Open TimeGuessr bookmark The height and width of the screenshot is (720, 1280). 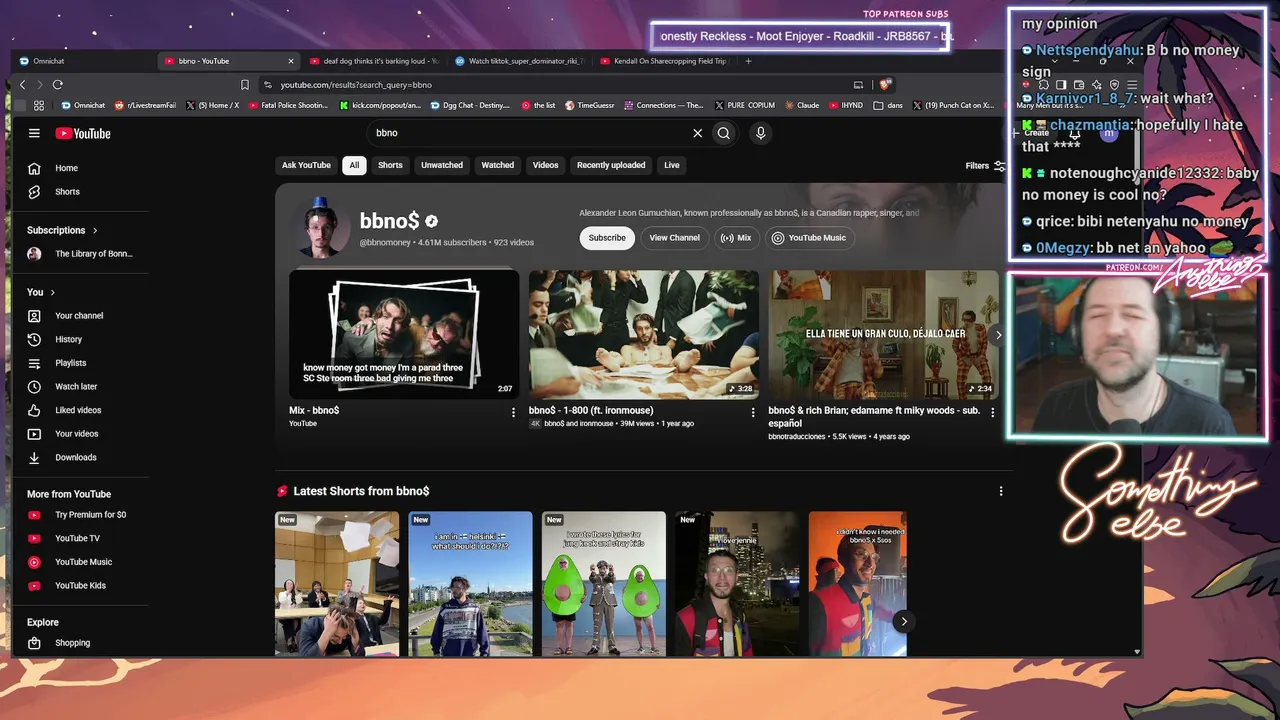click(x=590, y=105)
